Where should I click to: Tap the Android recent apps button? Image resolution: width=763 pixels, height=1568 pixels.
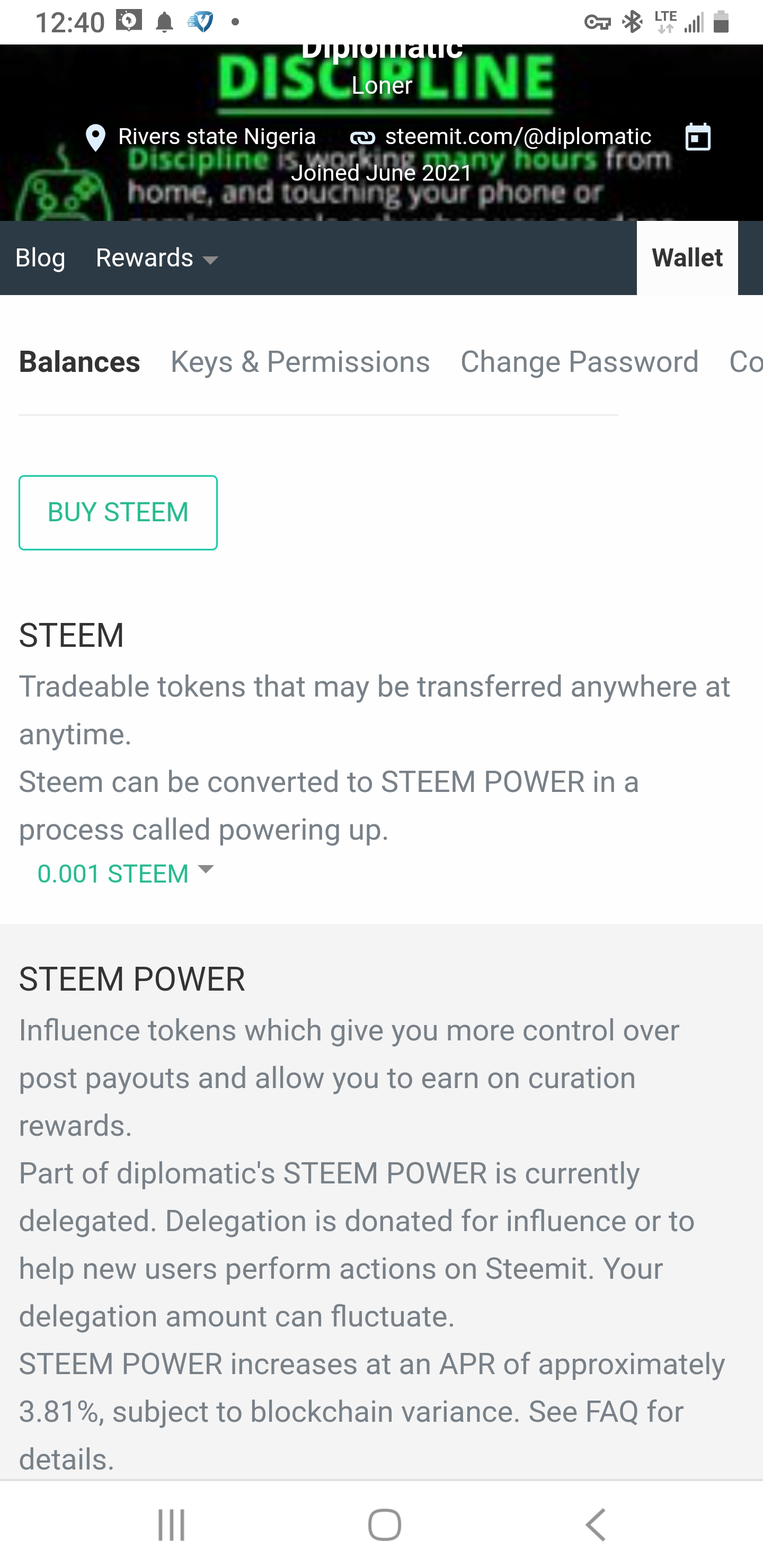(171, 1525)
